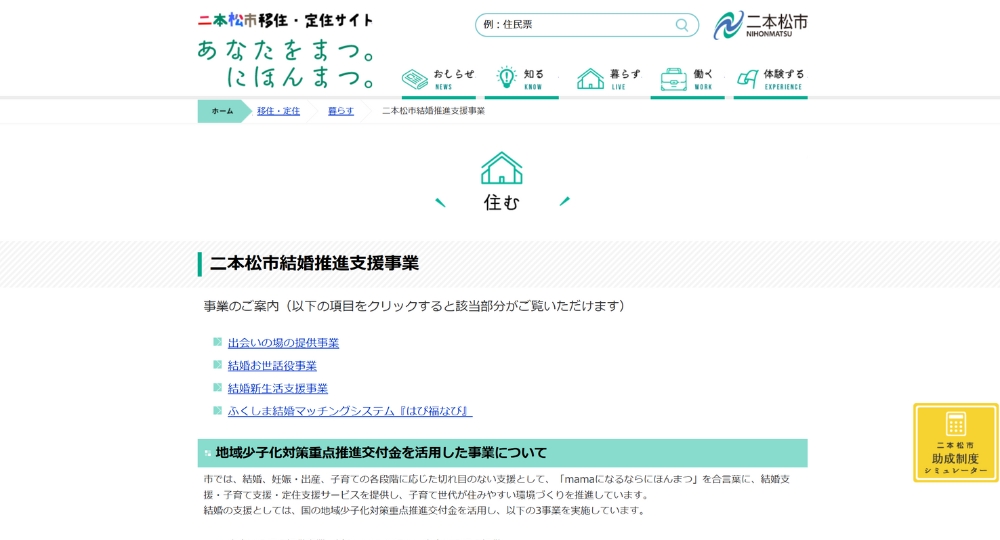The height and width of the screenshot is (540, 1000).
Task: Click the 二本松市移住・定住サイト site logo
Action: [x=285, y=20]
